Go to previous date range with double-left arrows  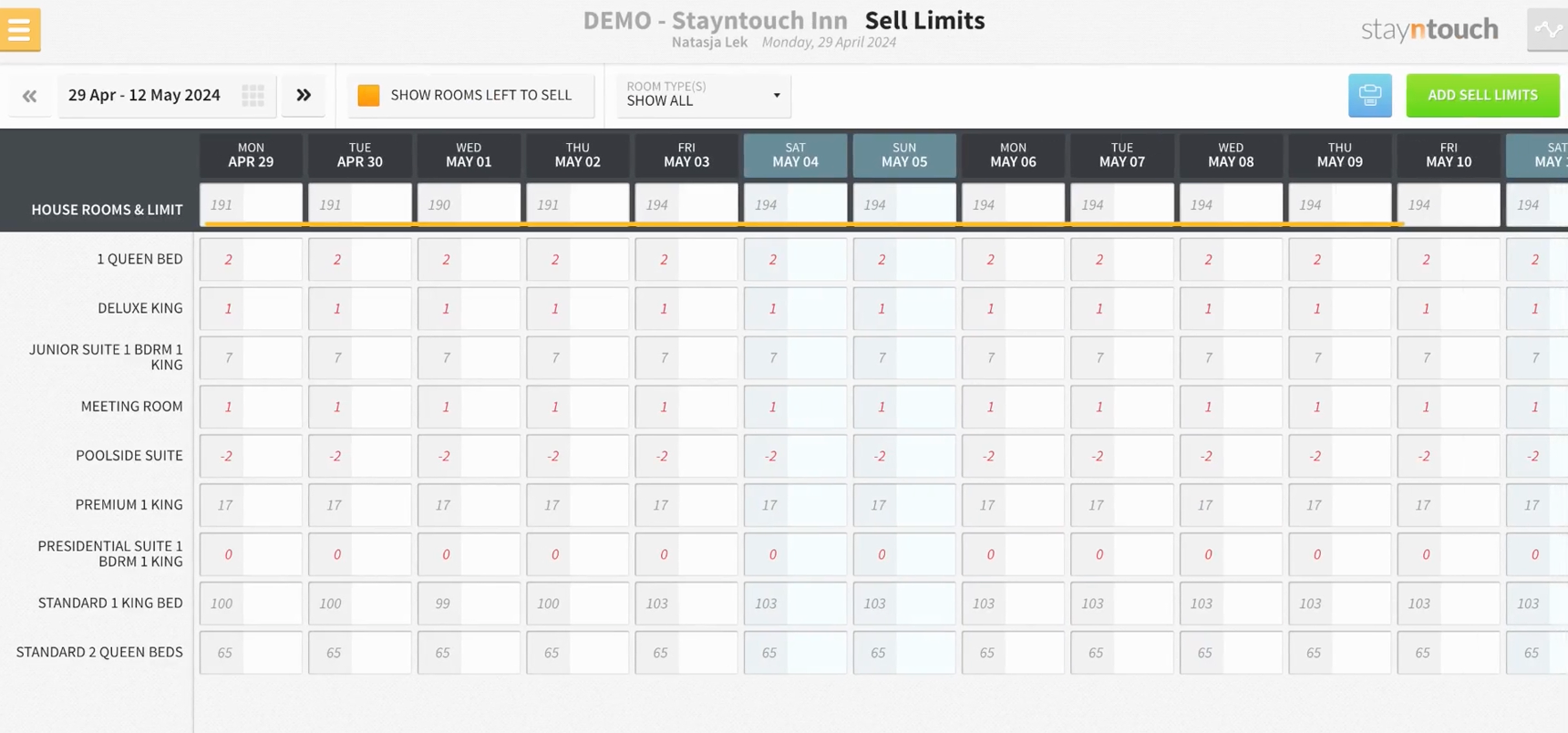(x=30, y=95)
